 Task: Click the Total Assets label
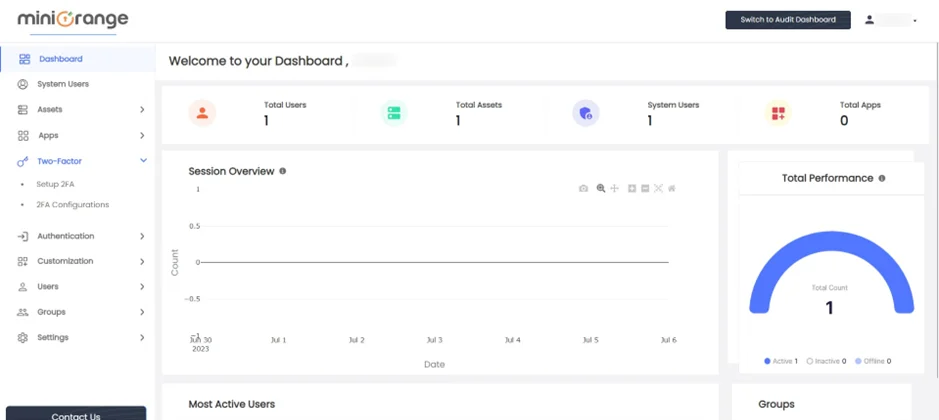[479, 105]
